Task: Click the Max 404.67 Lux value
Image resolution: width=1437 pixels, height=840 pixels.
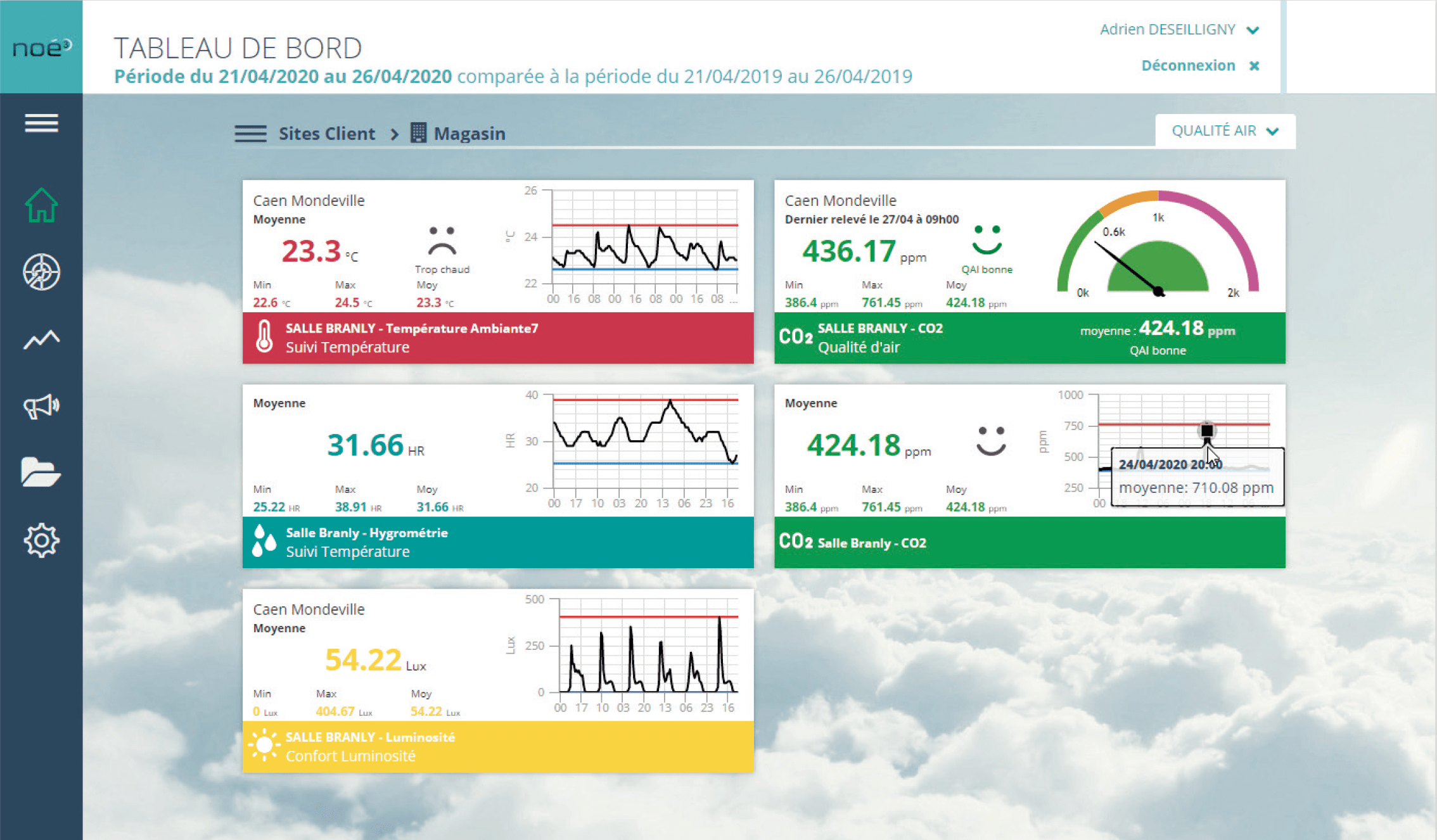Action: (x=344, y=711)
